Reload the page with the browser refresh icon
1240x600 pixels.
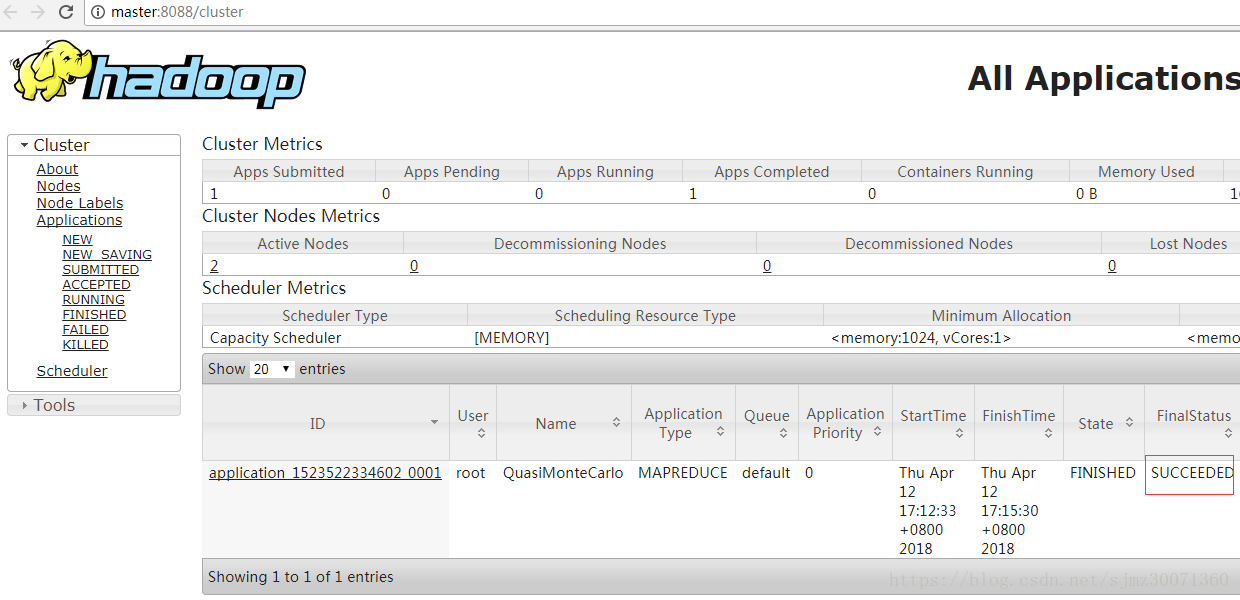pyautogui.click(x=66, y=12)
